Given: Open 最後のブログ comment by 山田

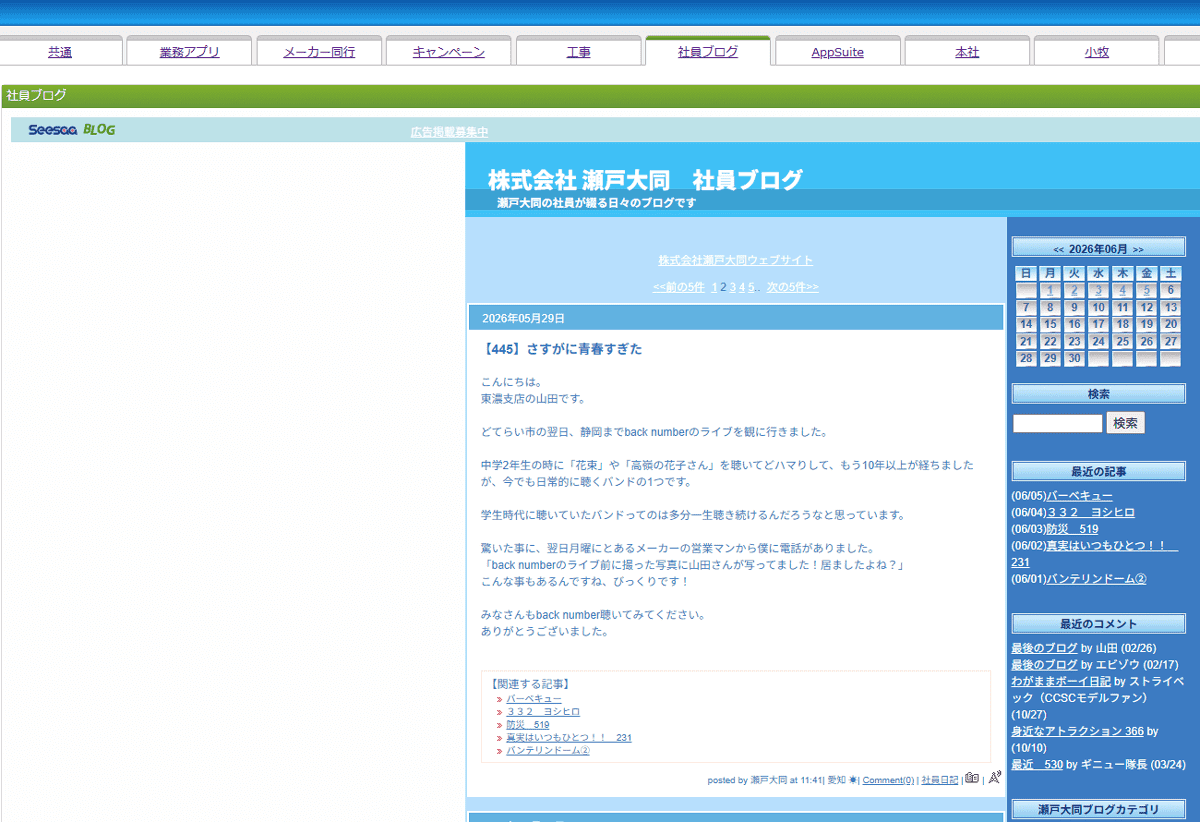Looking at the screenshot, I should 1044,648.
